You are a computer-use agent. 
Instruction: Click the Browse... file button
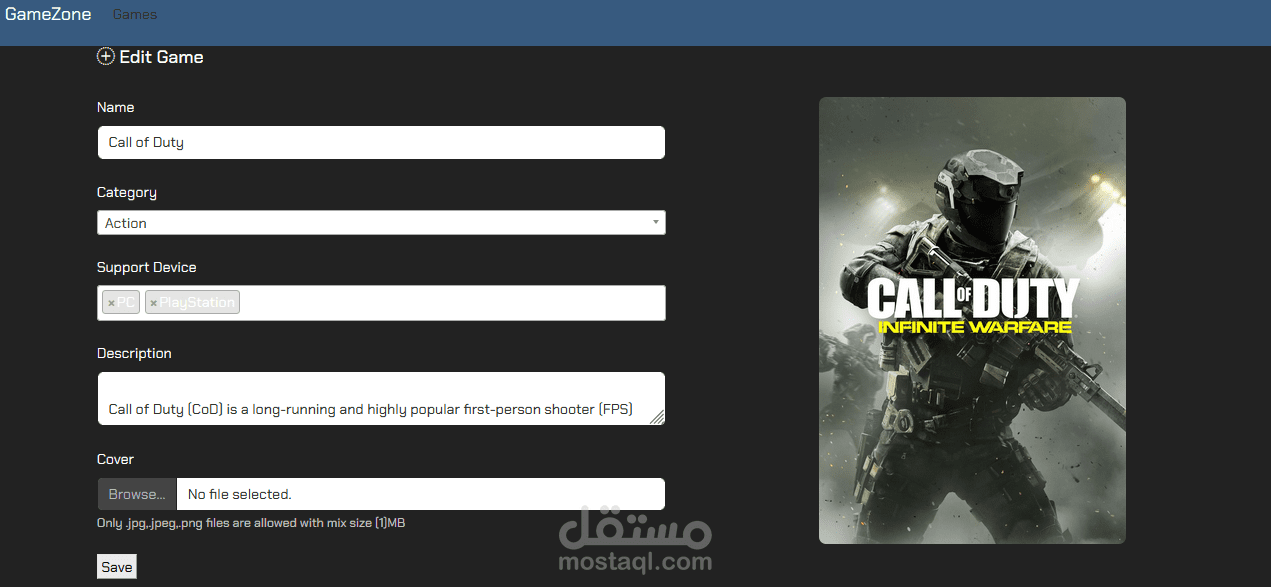coord(137,494)
